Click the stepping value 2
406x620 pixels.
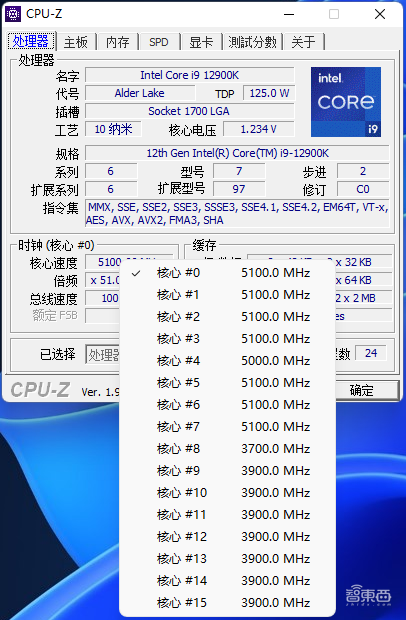coord(363,171)
